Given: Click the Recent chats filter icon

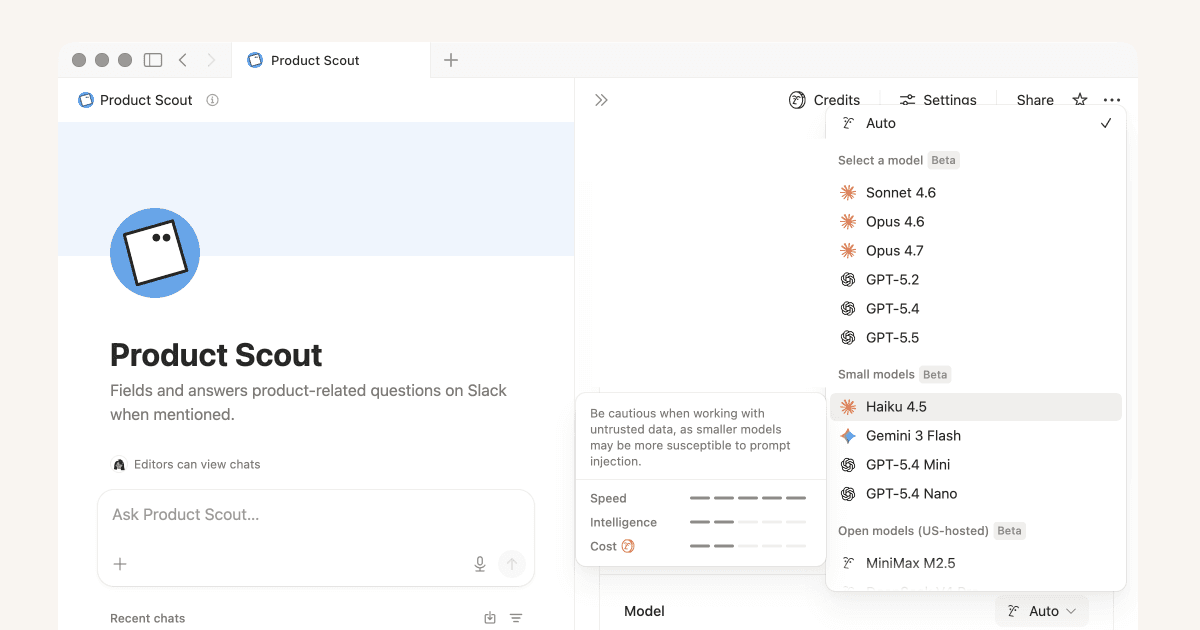Looking at the screenshot, I should [x=516, y=618].
